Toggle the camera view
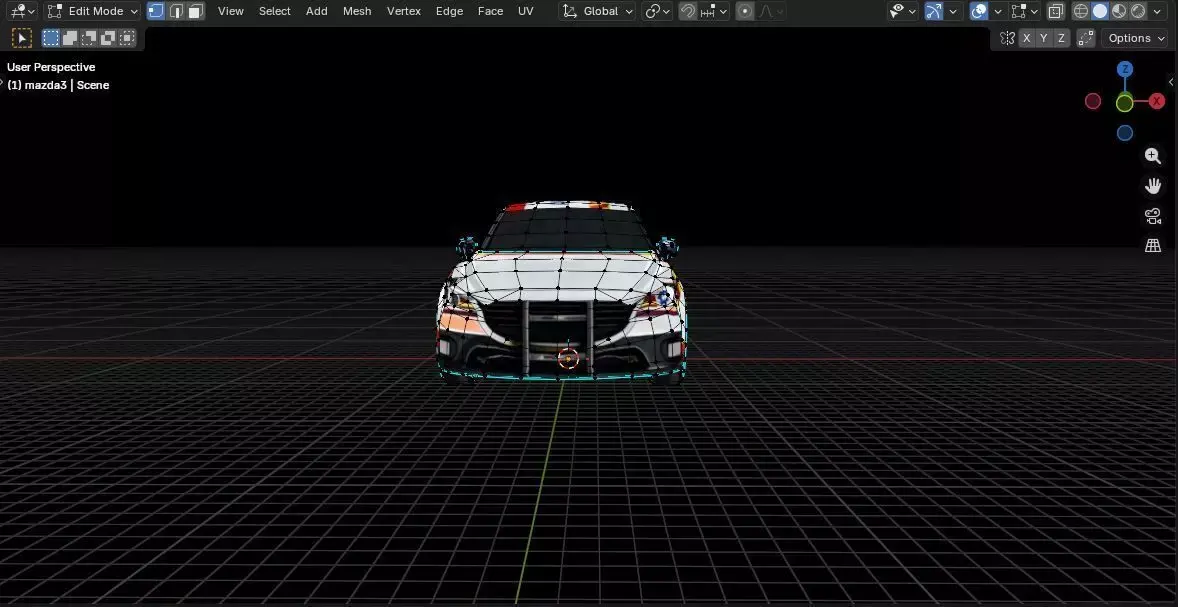1178x607 pixels. click(x=1152, y=216)
